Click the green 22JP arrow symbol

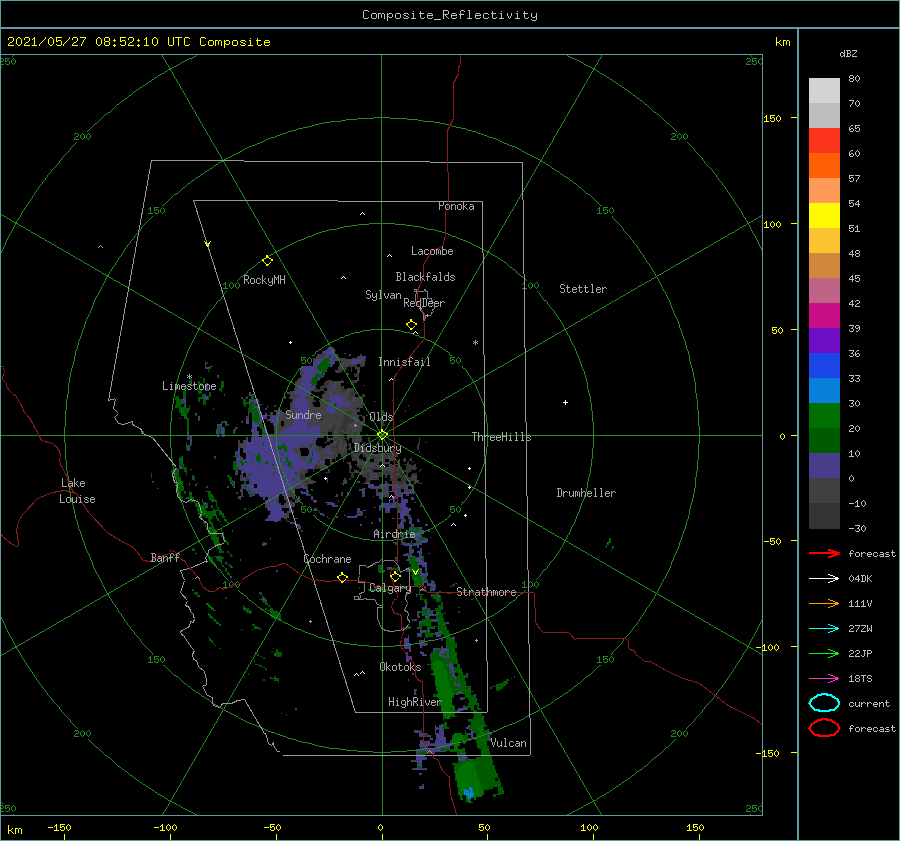pos(824,653)
